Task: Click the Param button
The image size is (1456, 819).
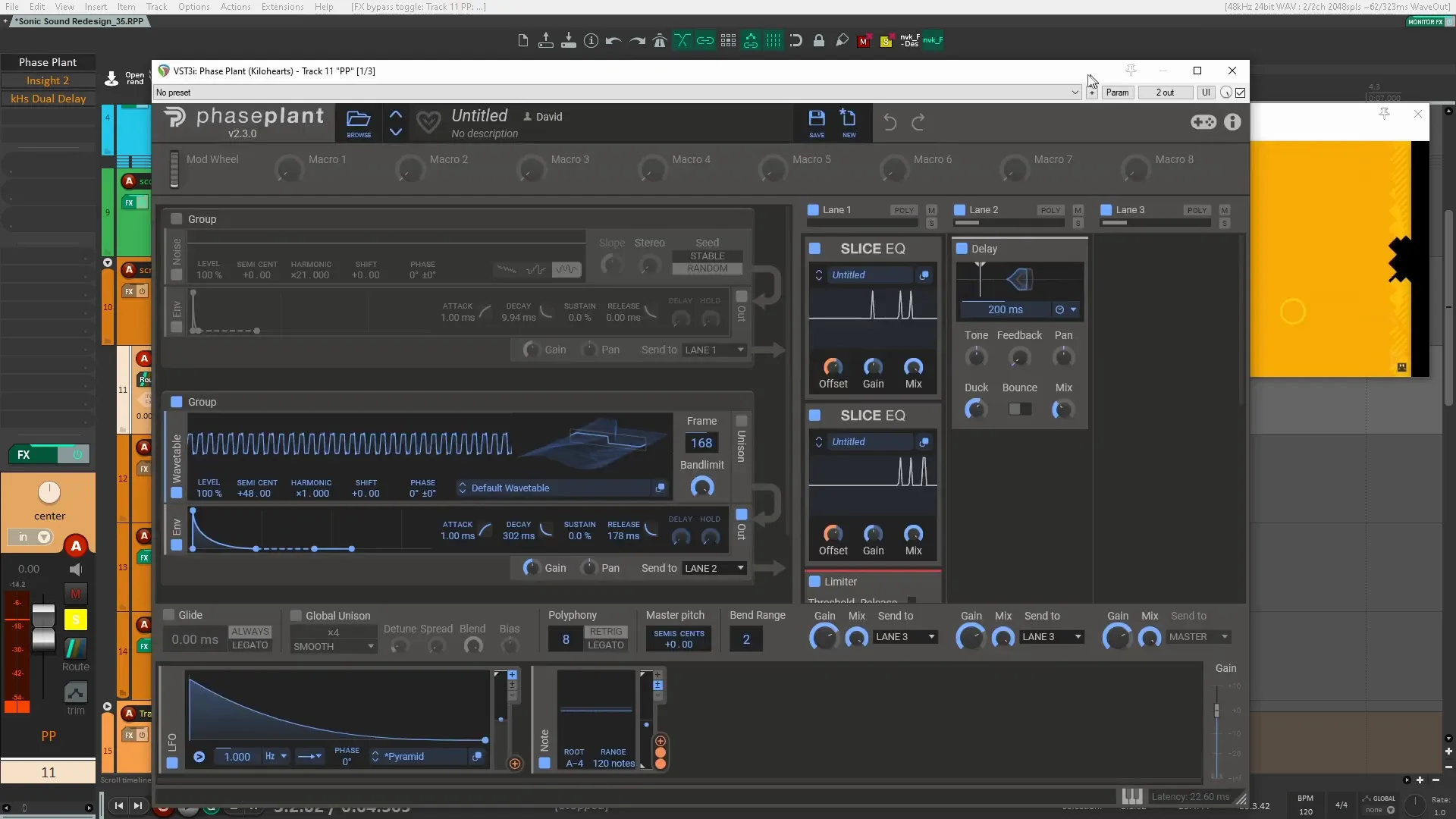Action: 1117,93
